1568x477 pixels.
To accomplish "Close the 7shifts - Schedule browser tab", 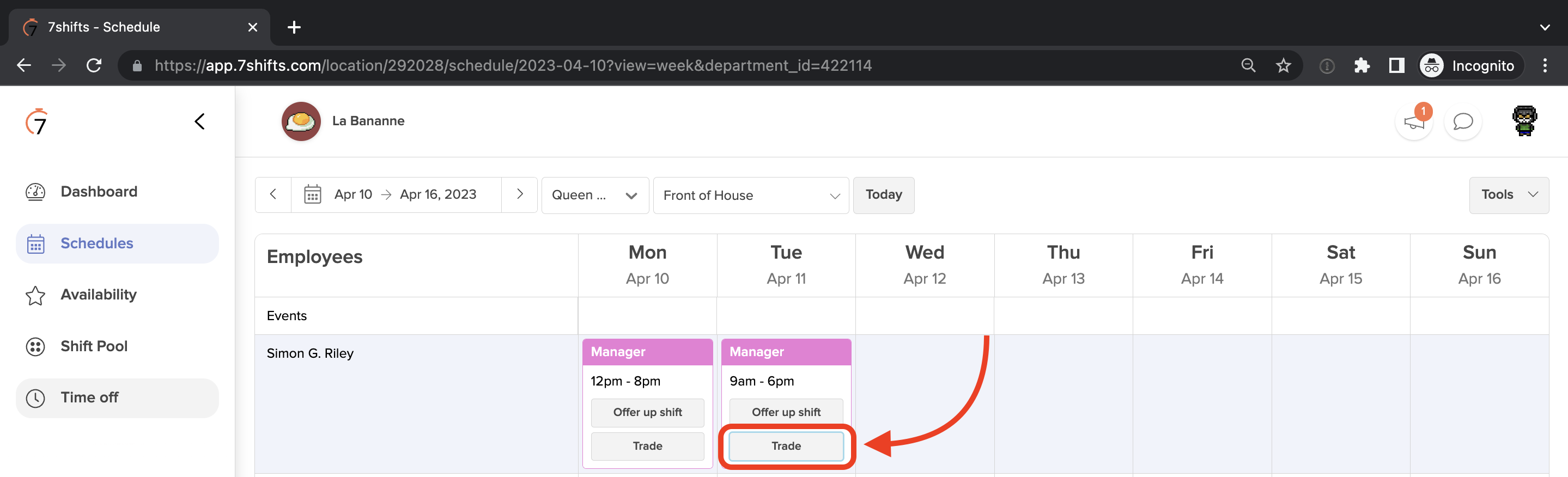I will [253, 27].
